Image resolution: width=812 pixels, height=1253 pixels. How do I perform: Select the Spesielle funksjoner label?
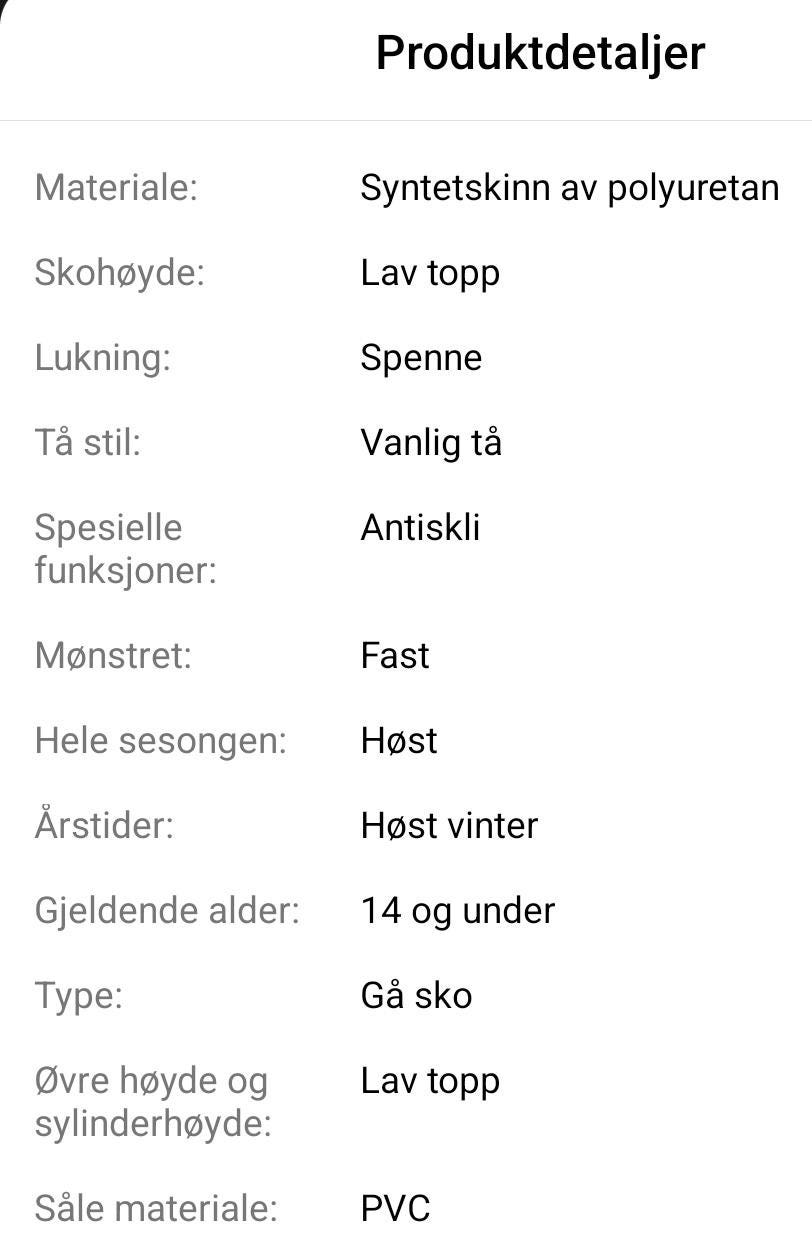[x=126, y=549]
